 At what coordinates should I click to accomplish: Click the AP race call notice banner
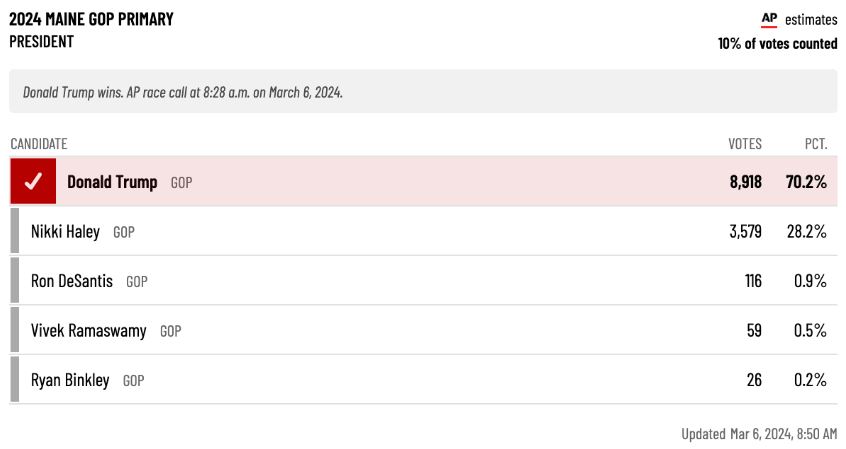[x=424, y=91]
